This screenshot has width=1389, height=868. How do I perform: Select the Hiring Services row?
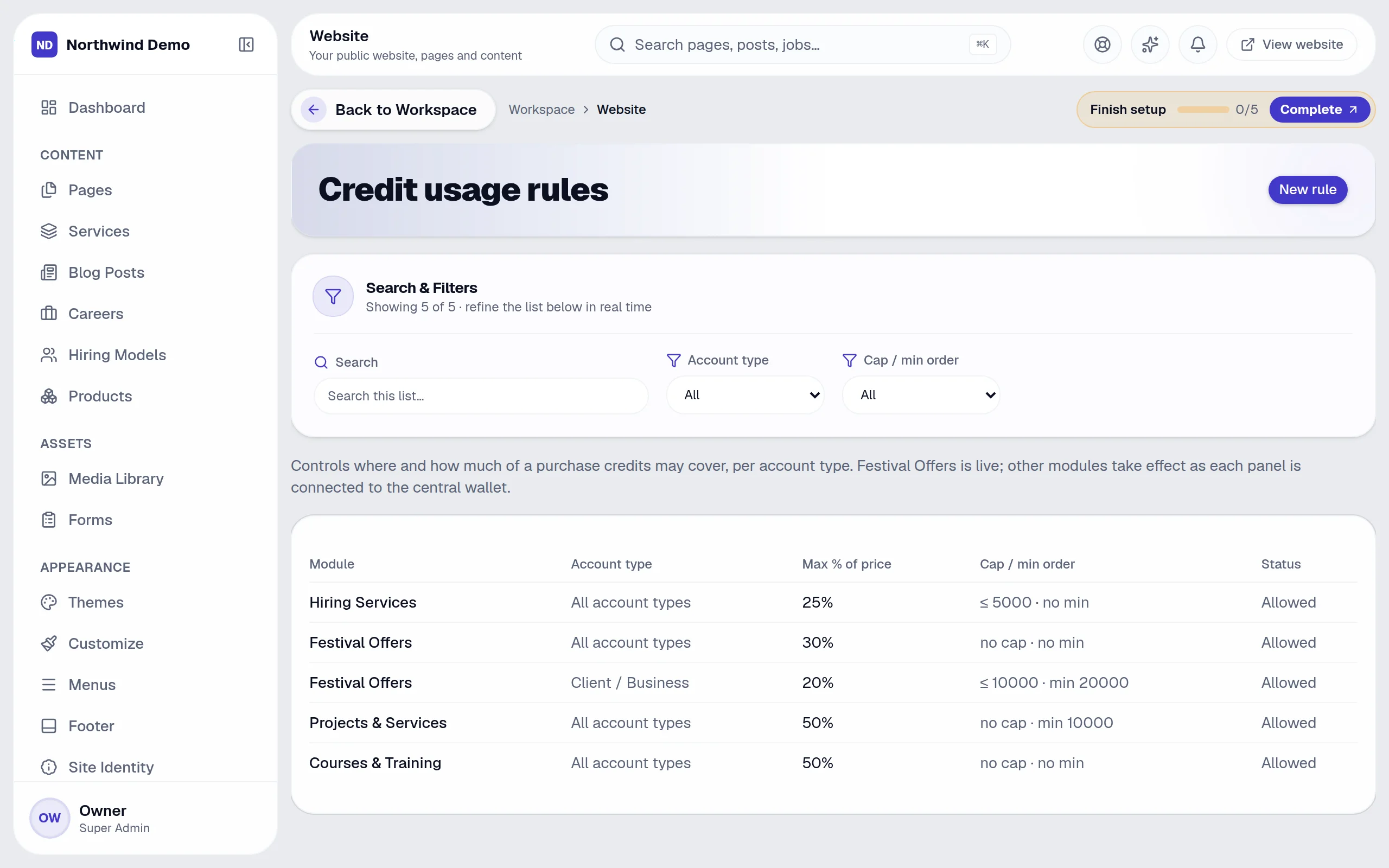point(833,602)
